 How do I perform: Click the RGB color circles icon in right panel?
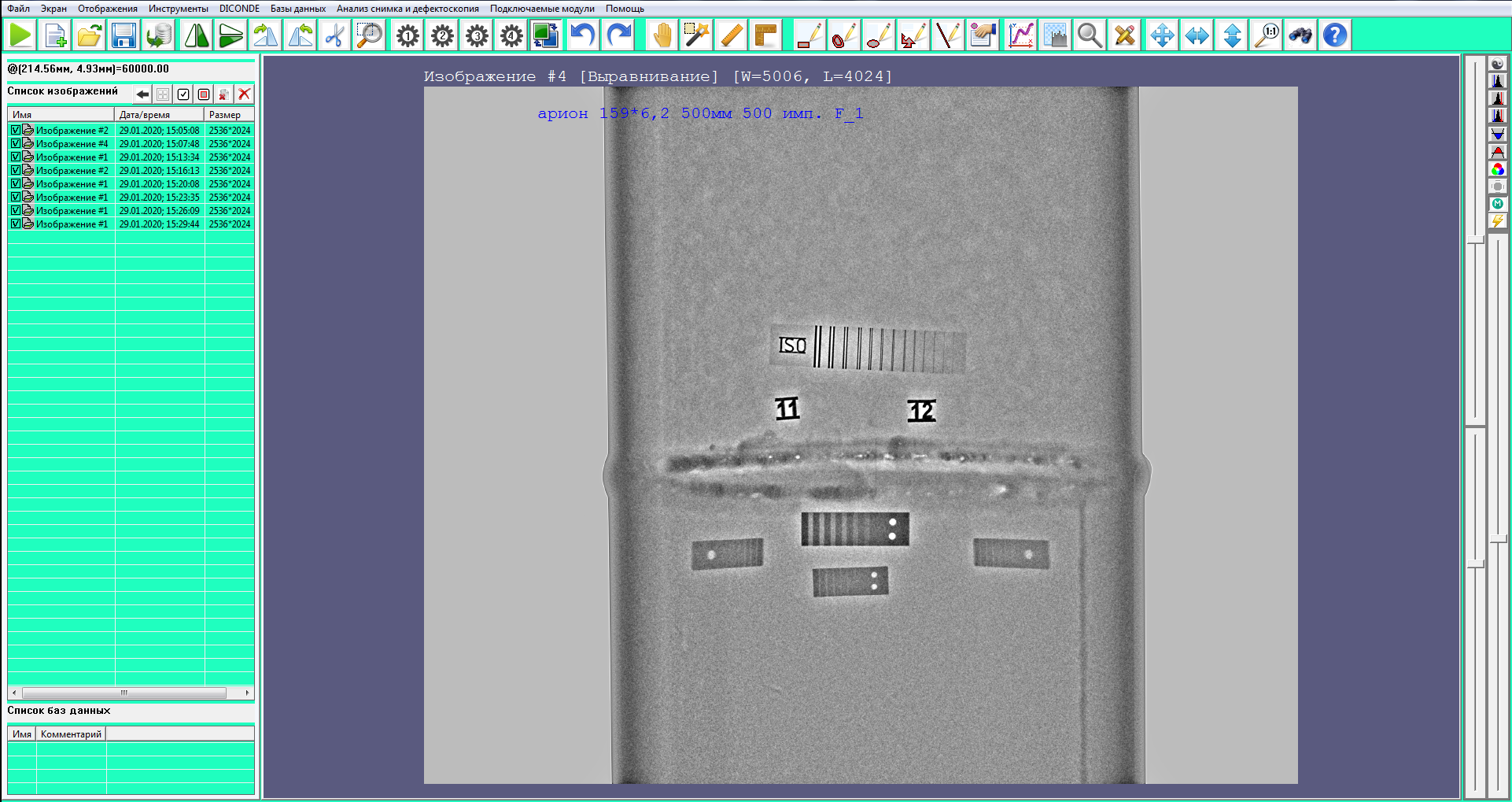1497,170
